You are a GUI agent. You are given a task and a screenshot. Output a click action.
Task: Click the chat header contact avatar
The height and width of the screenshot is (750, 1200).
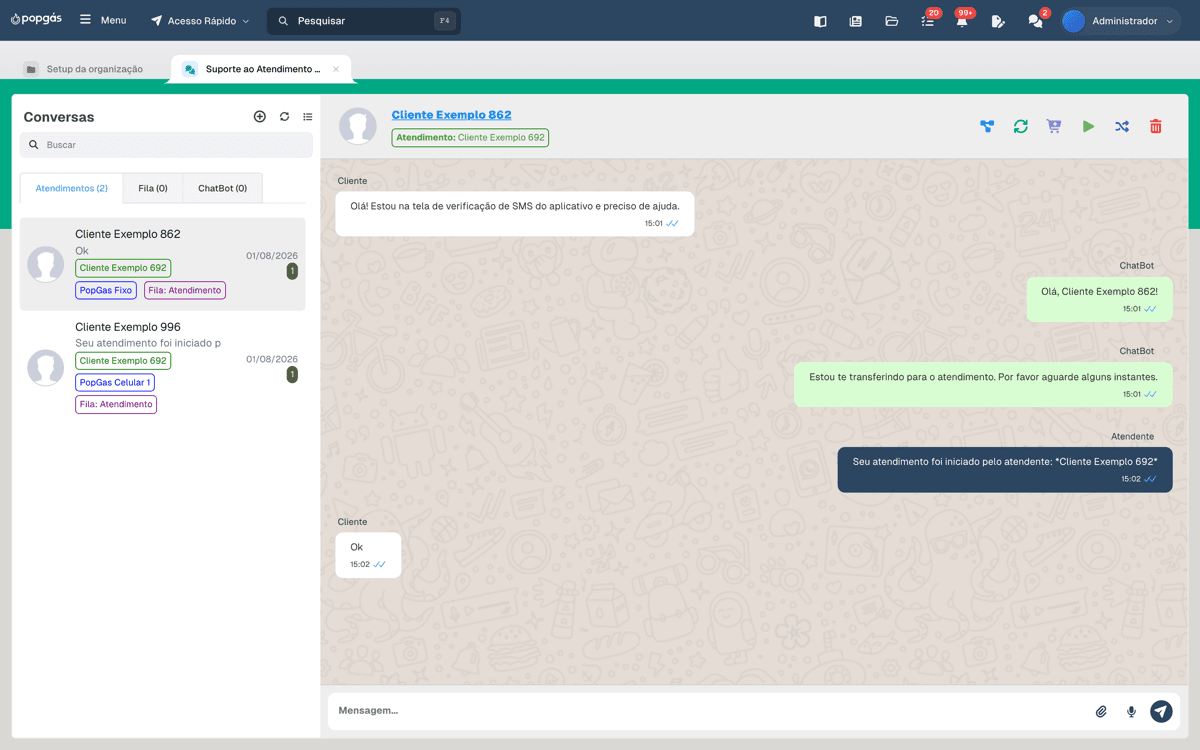pyautogui.click(x=358, y=126)
